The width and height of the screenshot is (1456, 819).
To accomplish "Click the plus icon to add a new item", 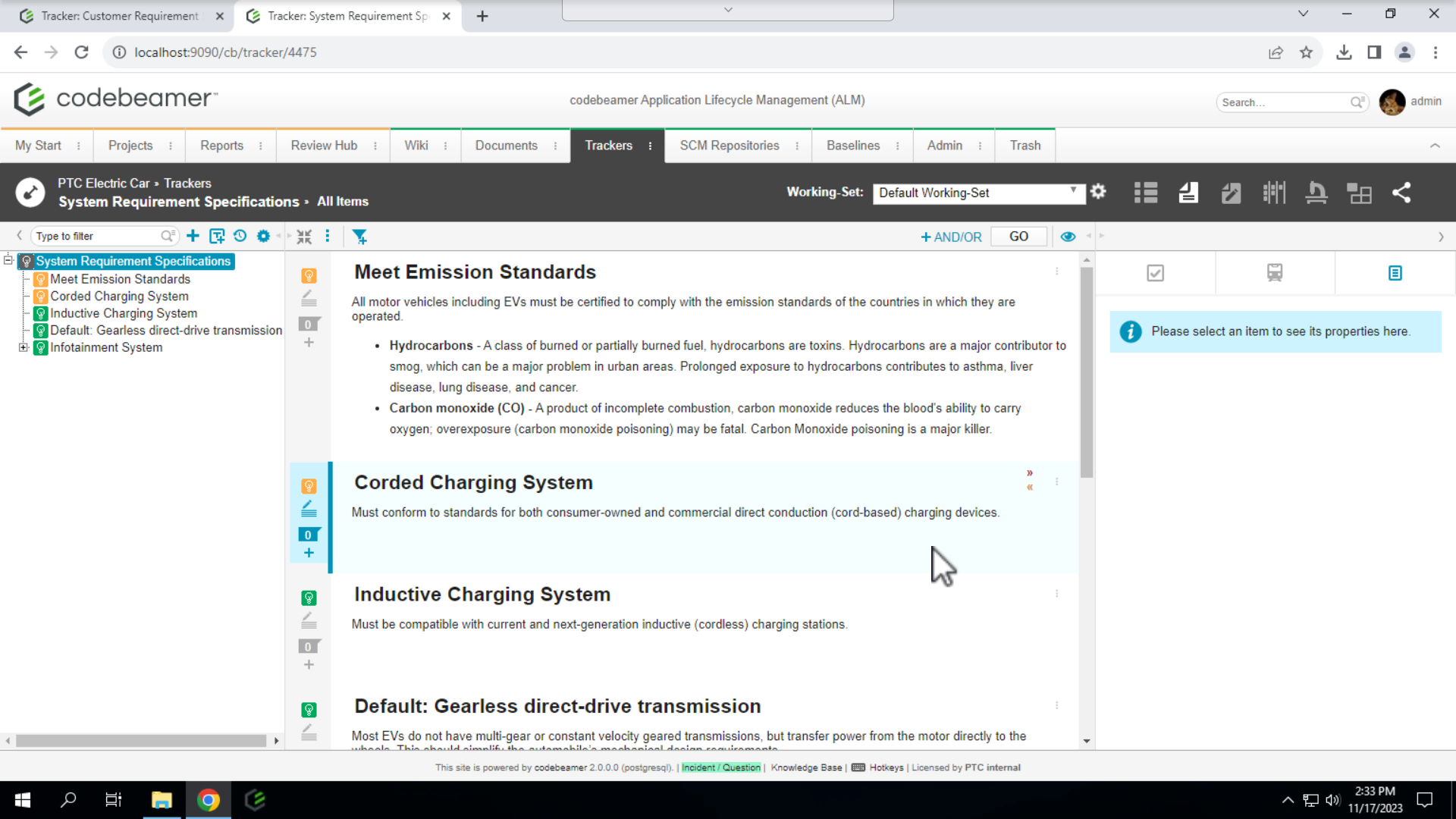I will click(193, 236).
